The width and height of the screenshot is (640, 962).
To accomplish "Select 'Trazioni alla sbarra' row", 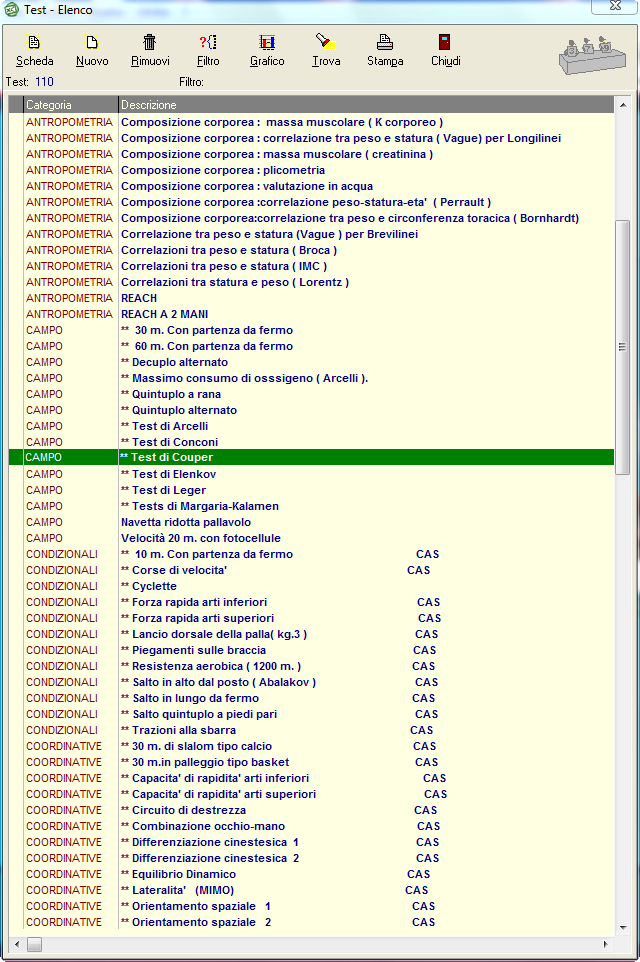I will pos(311,729).
